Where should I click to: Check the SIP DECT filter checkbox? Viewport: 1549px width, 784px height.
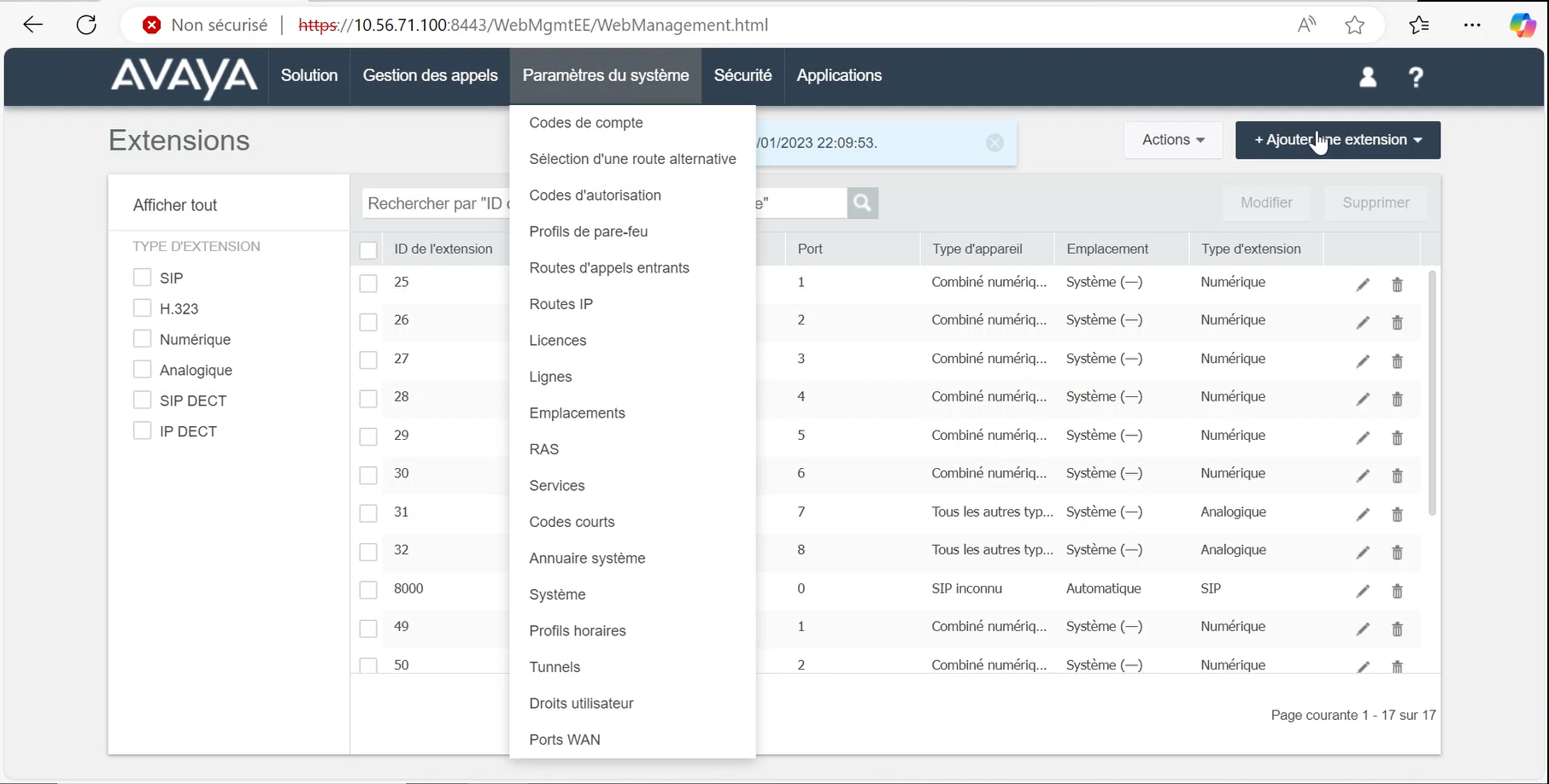click(x=142, y=401)
